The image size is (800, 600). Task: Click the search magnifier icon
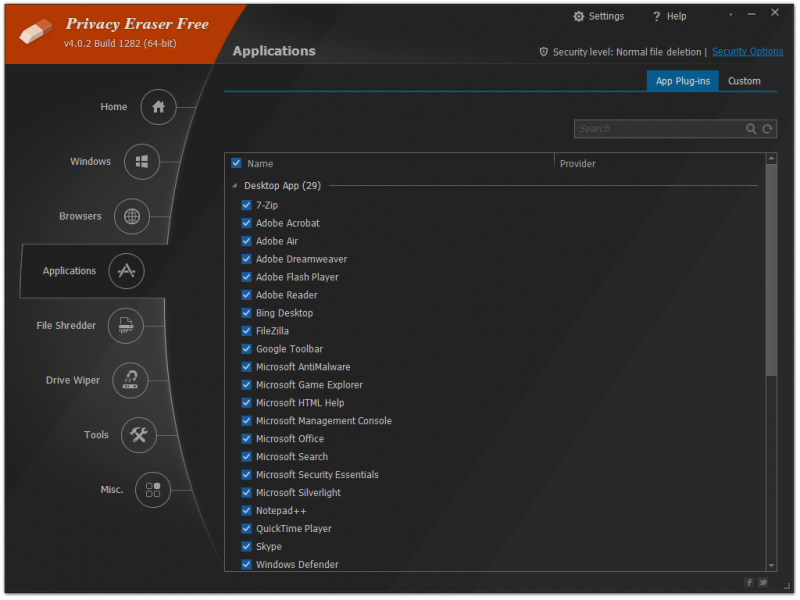pos(751,129)
